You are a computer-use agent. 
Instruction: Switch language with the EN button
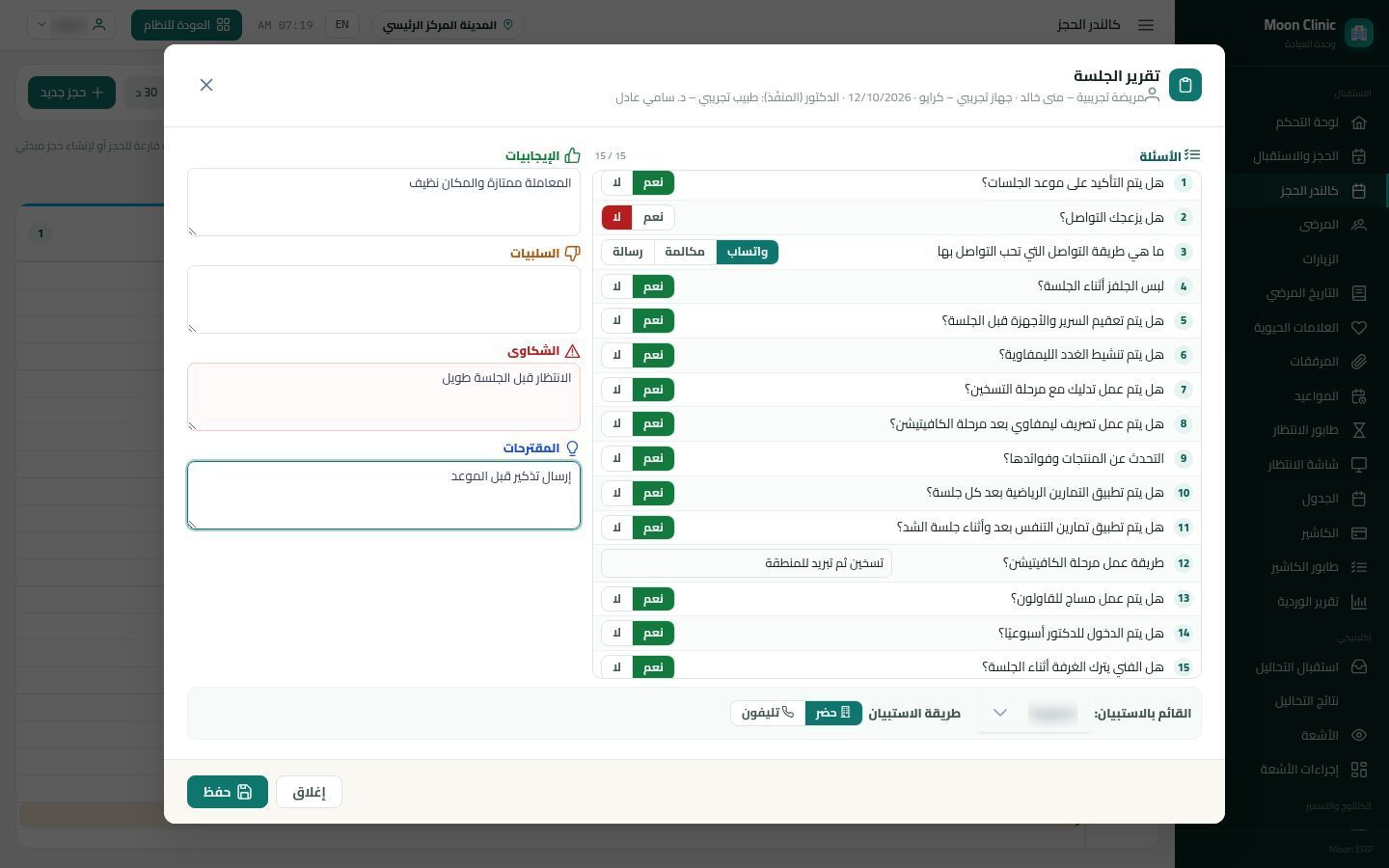341,25
